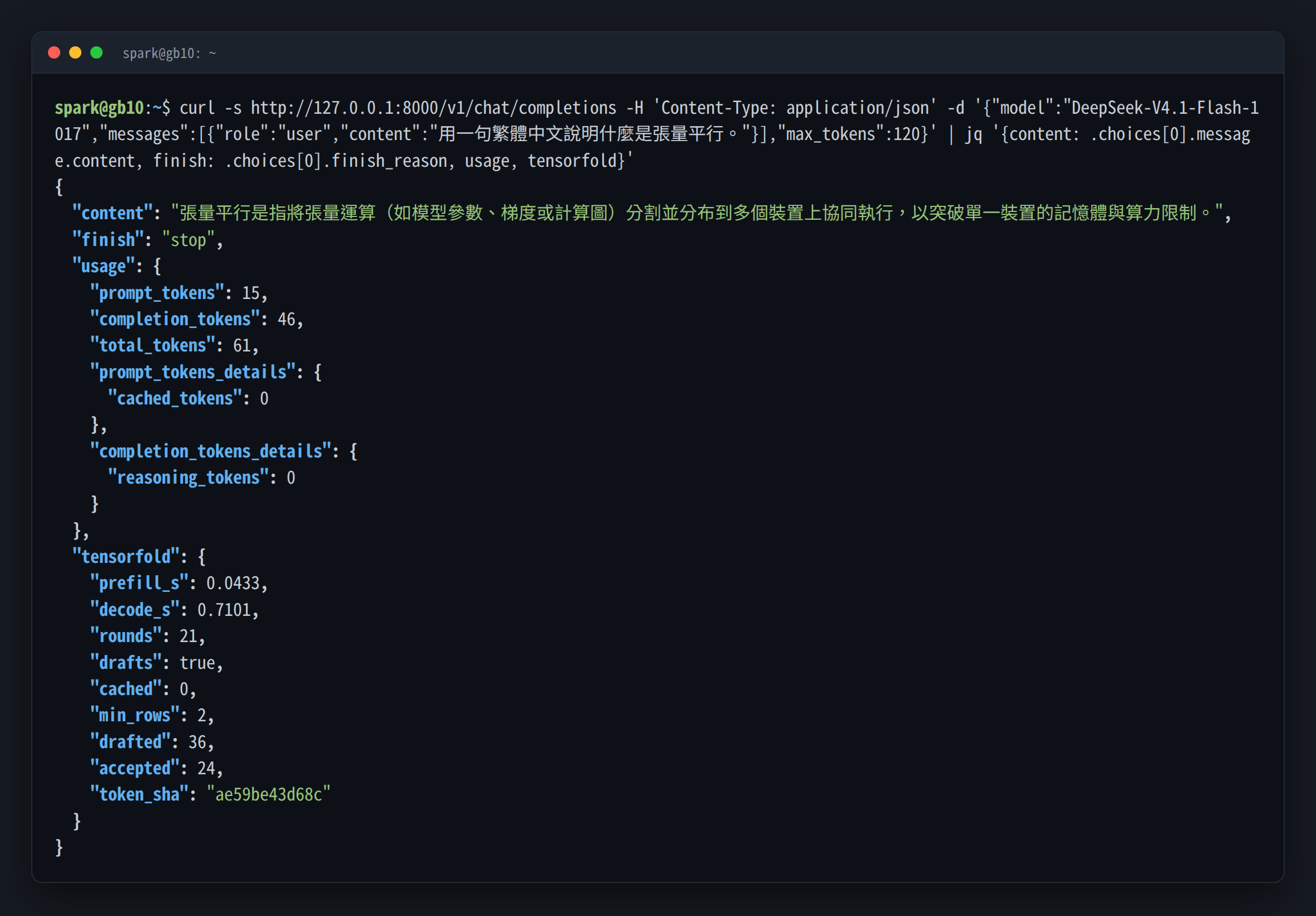Click the window title spark@gb10: ~
Viewport: 1316px width, 916px height.
coord(169,54)
